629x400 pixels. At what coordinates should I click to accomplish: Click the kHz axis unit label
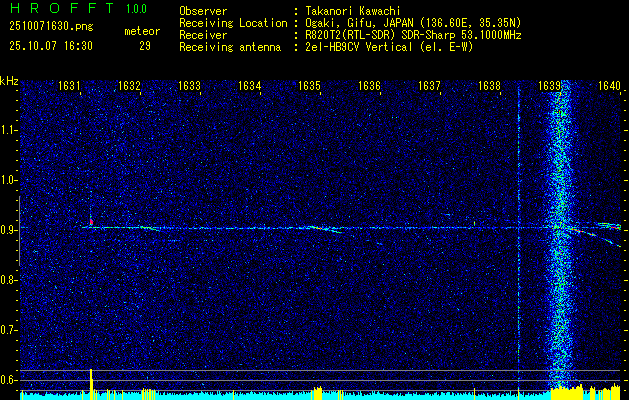tap(9, 81)
